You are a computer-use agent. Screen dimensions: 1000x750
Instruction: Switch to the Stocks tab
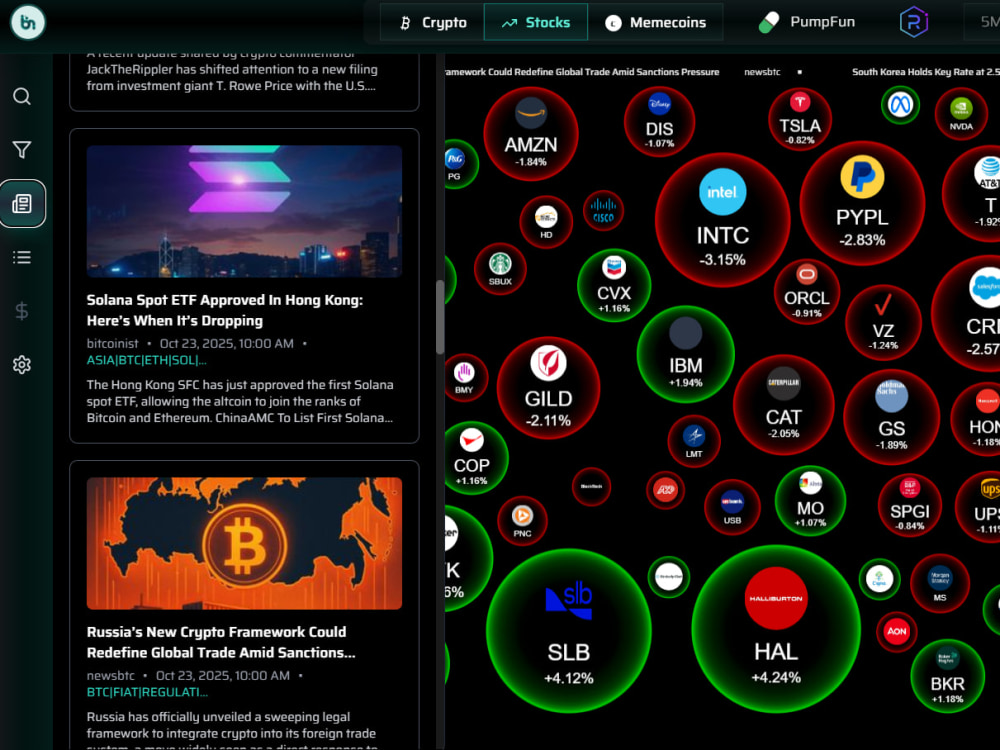536,22
